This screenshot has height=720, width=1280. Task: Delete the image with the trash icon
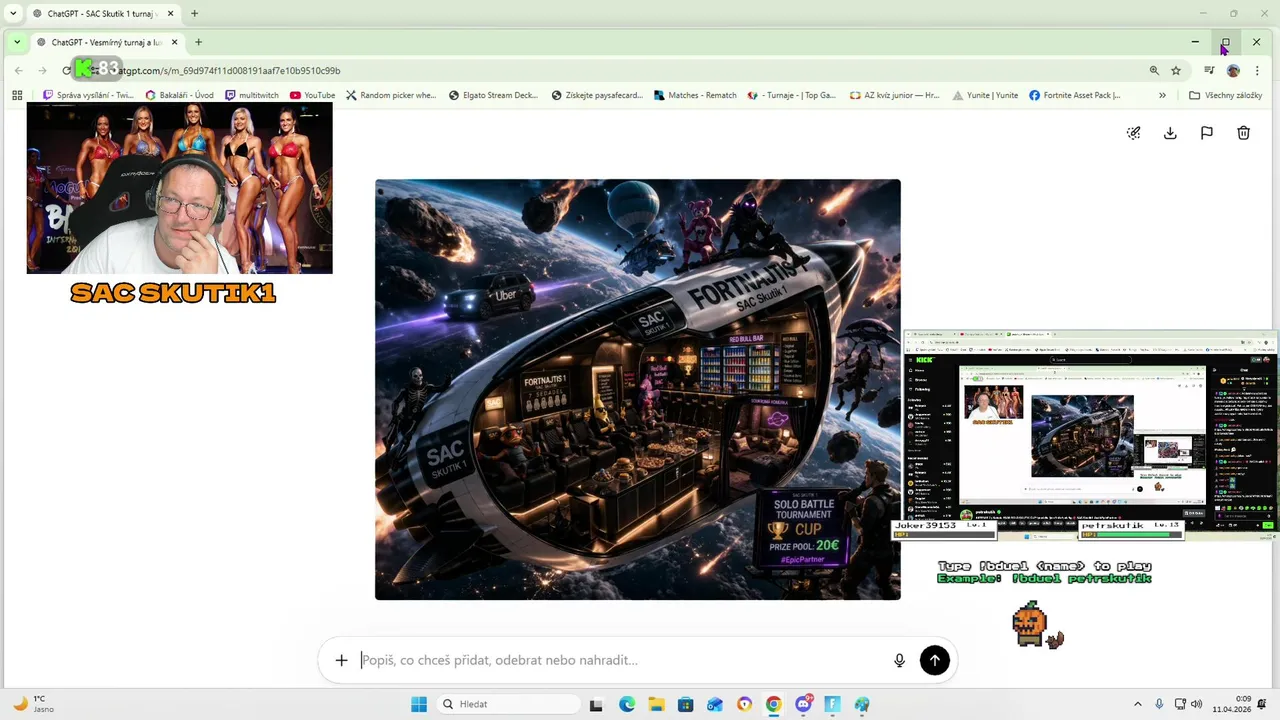click(x=1244, y=133)
